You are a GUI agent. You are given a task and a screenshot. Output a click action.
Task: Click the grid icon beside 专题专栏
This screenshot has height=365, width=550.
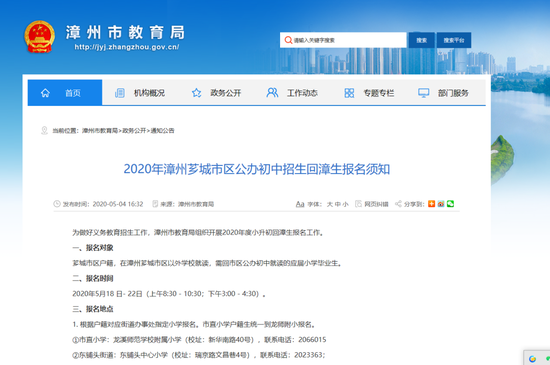(x=349, y=93)
